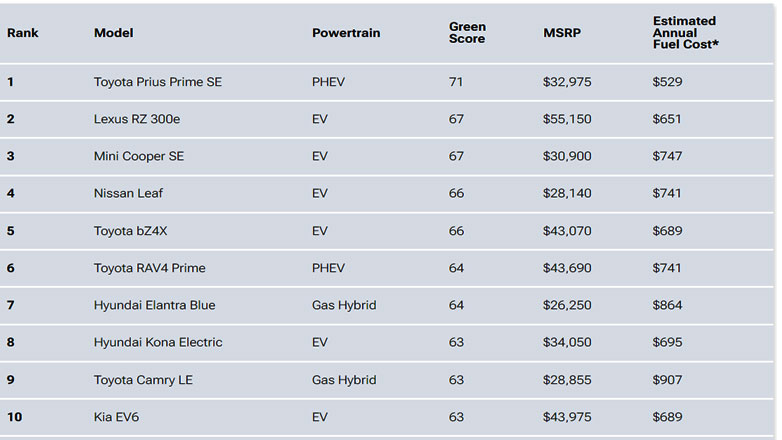782x440 pixels.
Task: Click the Green Score column header
Action: pos(467,33)
